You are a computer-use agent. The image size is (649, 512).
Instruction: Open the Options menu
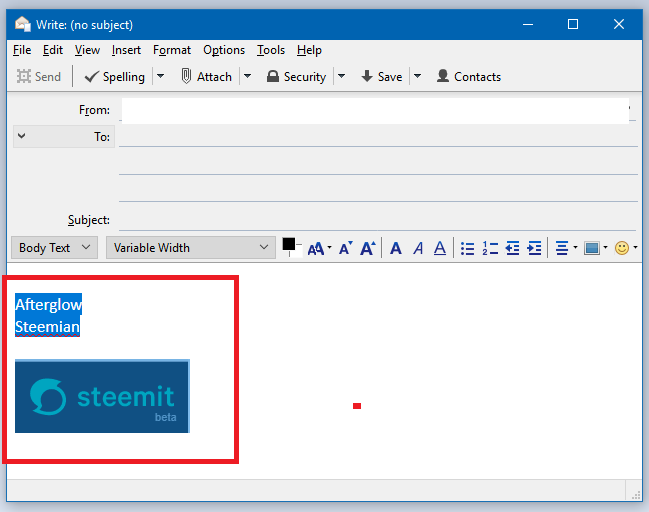(x=224, y=50)
